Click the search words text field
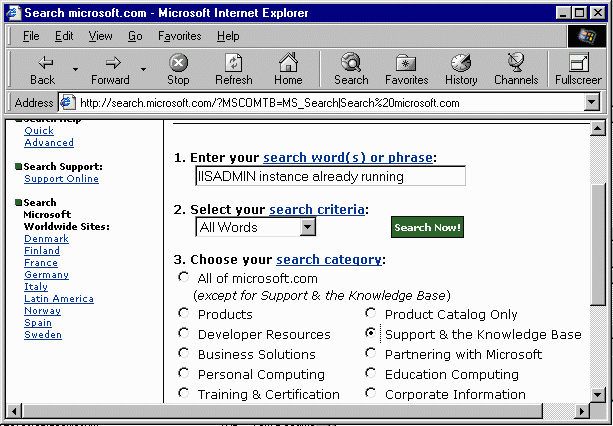Image resolution: width=613 pixels, height=426 pixels. [x=330, y=176]
